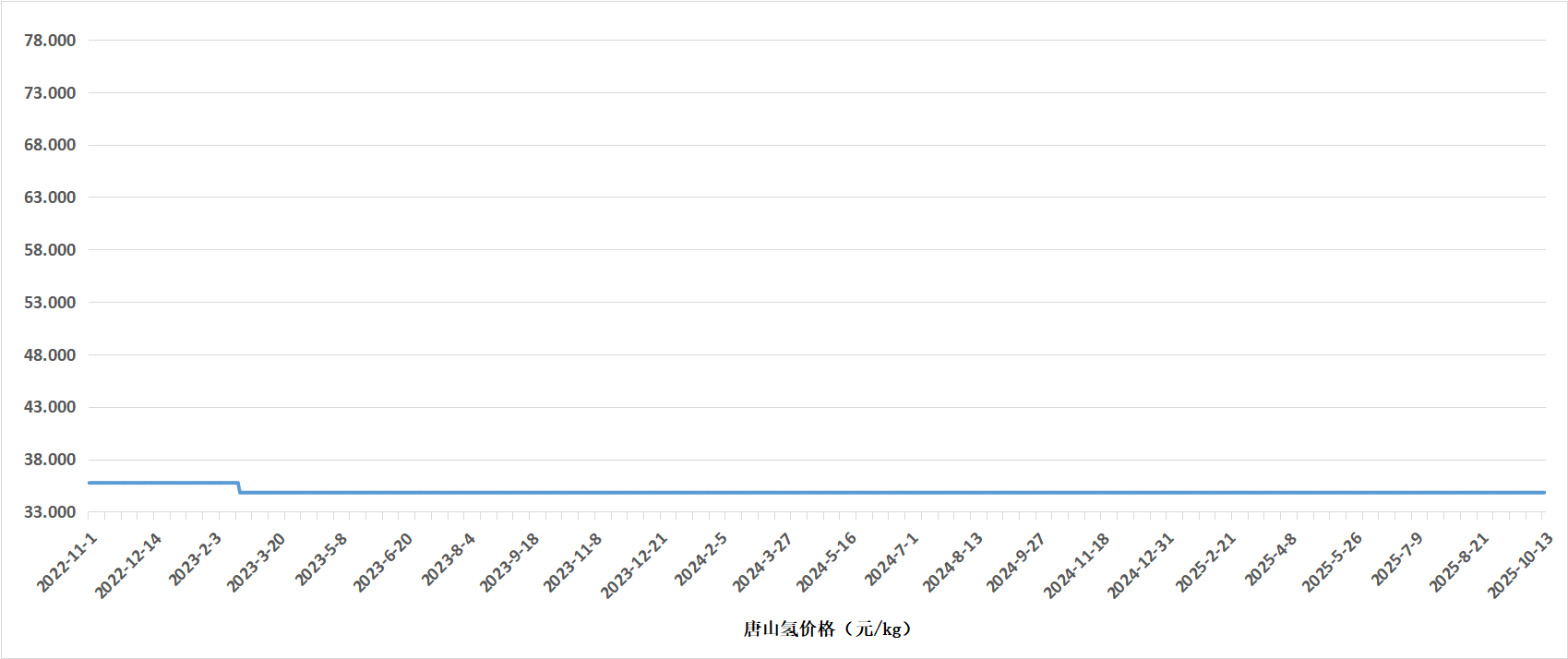Image resolution: width=1568 pixels, height=659 pixels.
Task: Click the 2023-12-21 date label
Action: tap(634, 566)
